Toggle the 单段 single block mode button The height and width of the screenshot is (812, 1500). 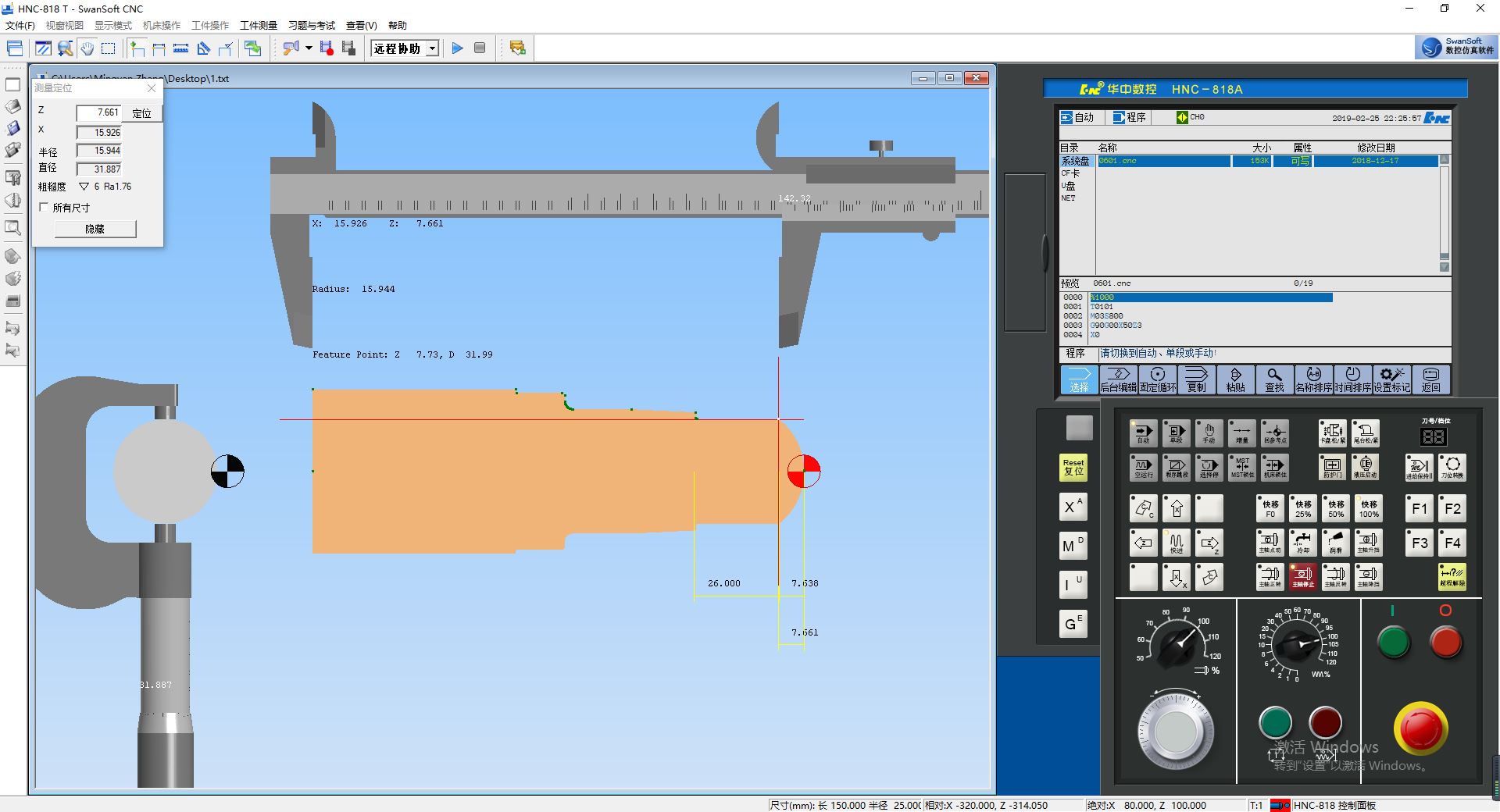[x=1176, y=433]
